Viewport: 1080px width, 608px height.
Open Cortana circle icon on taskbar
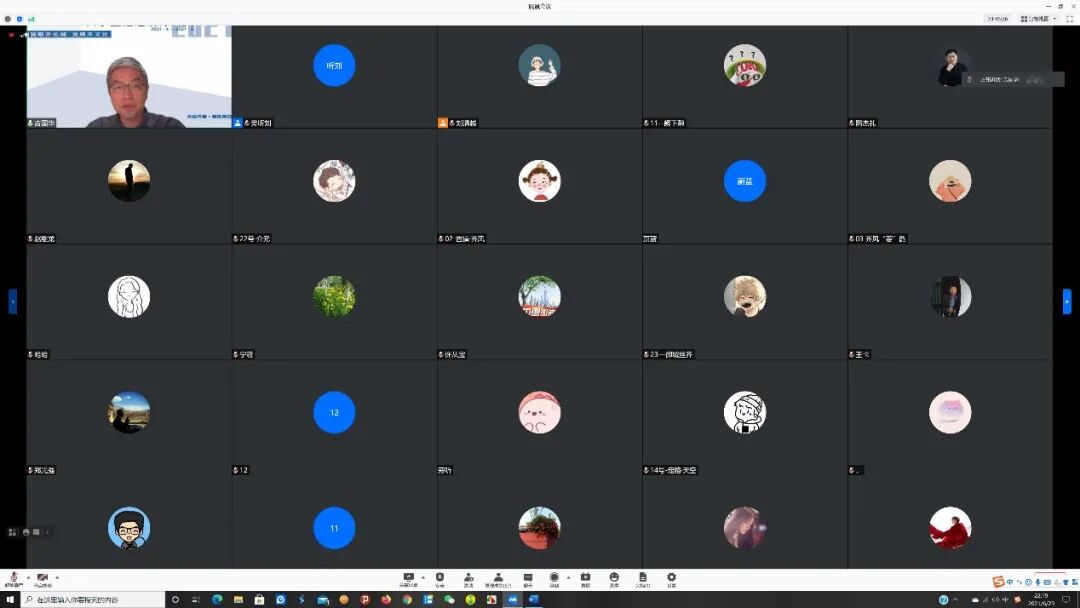click(175, 600)
